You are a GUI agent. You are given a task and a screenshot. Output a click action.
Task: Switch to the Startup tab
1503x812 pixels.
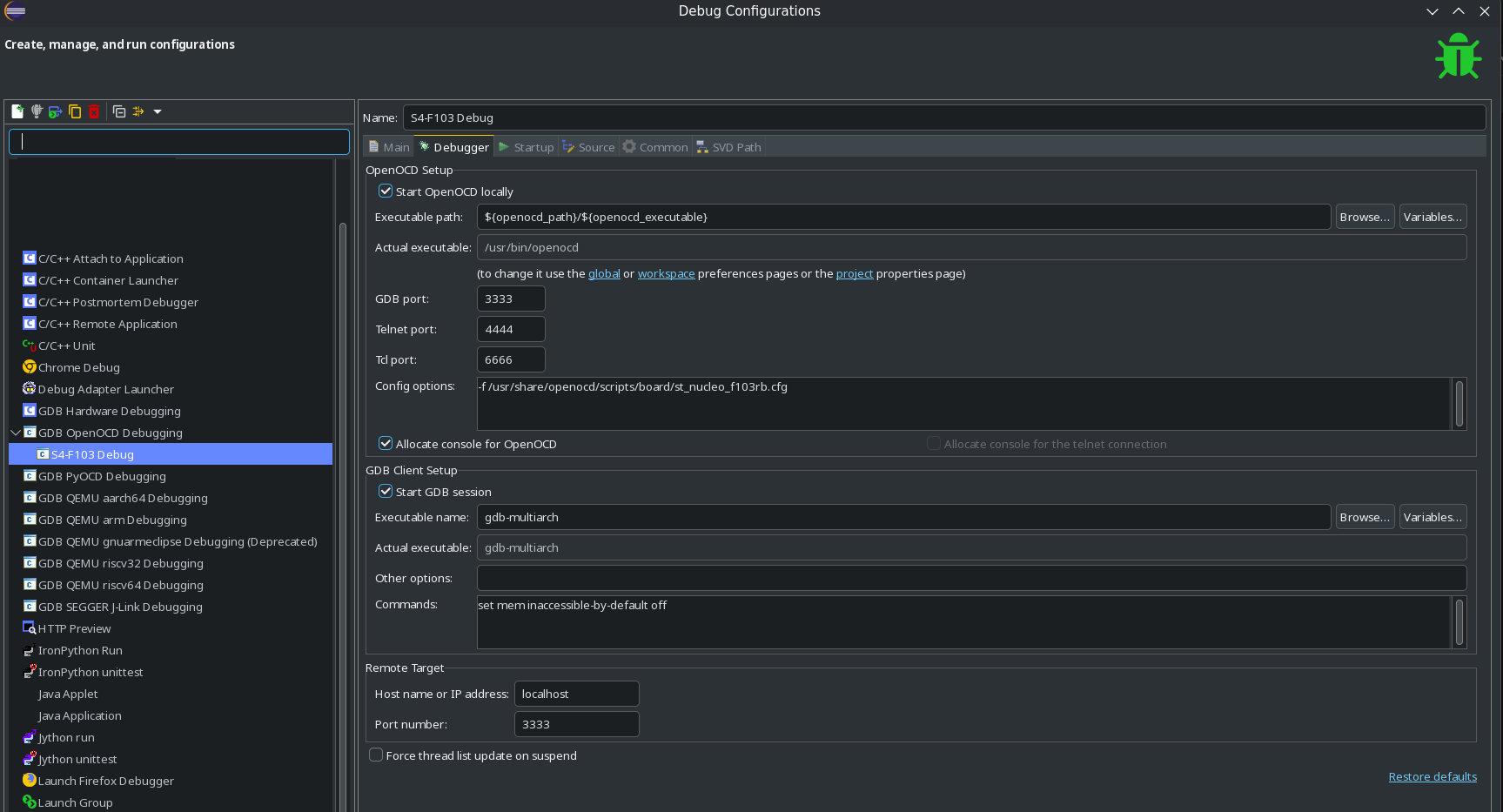click(x=527, y=147)
